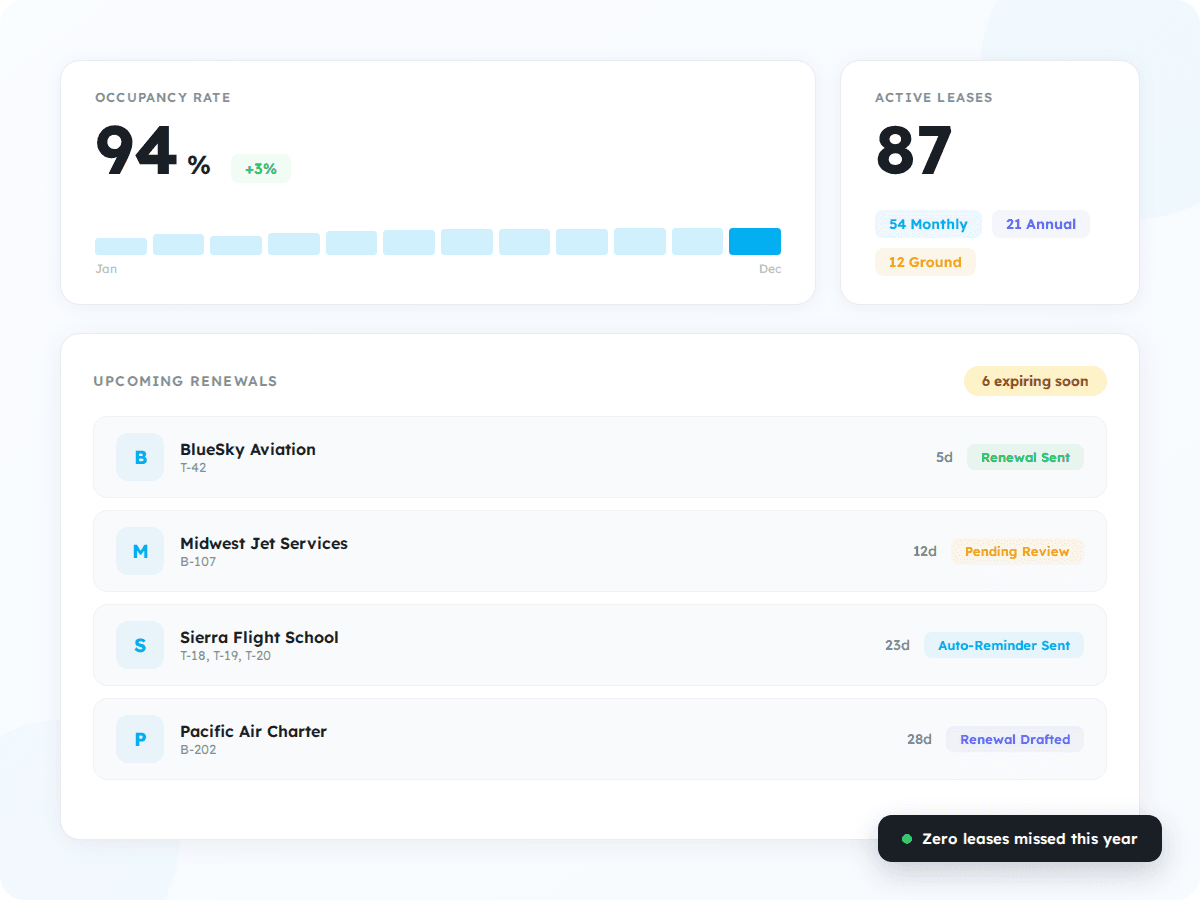Select the BlueSky Aviation avatar icon
Image resolution: width=1200 pixels, height=900 pixels.
click(139, 457)
